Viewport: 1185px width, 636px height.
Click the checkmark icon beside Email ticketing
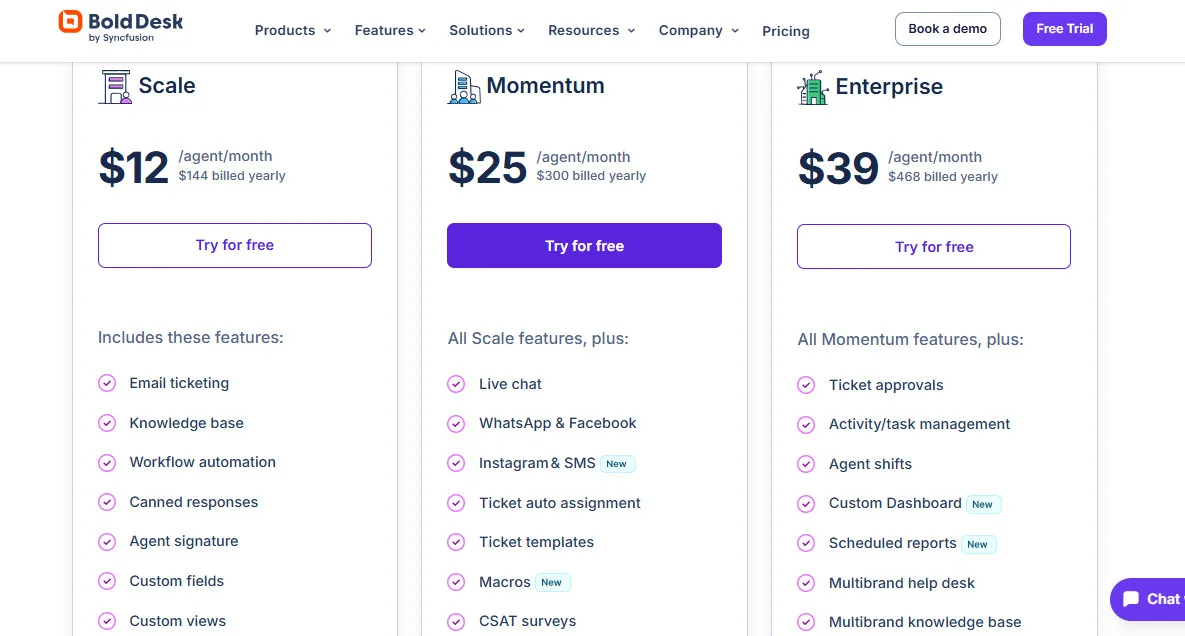tap(107, 383)
